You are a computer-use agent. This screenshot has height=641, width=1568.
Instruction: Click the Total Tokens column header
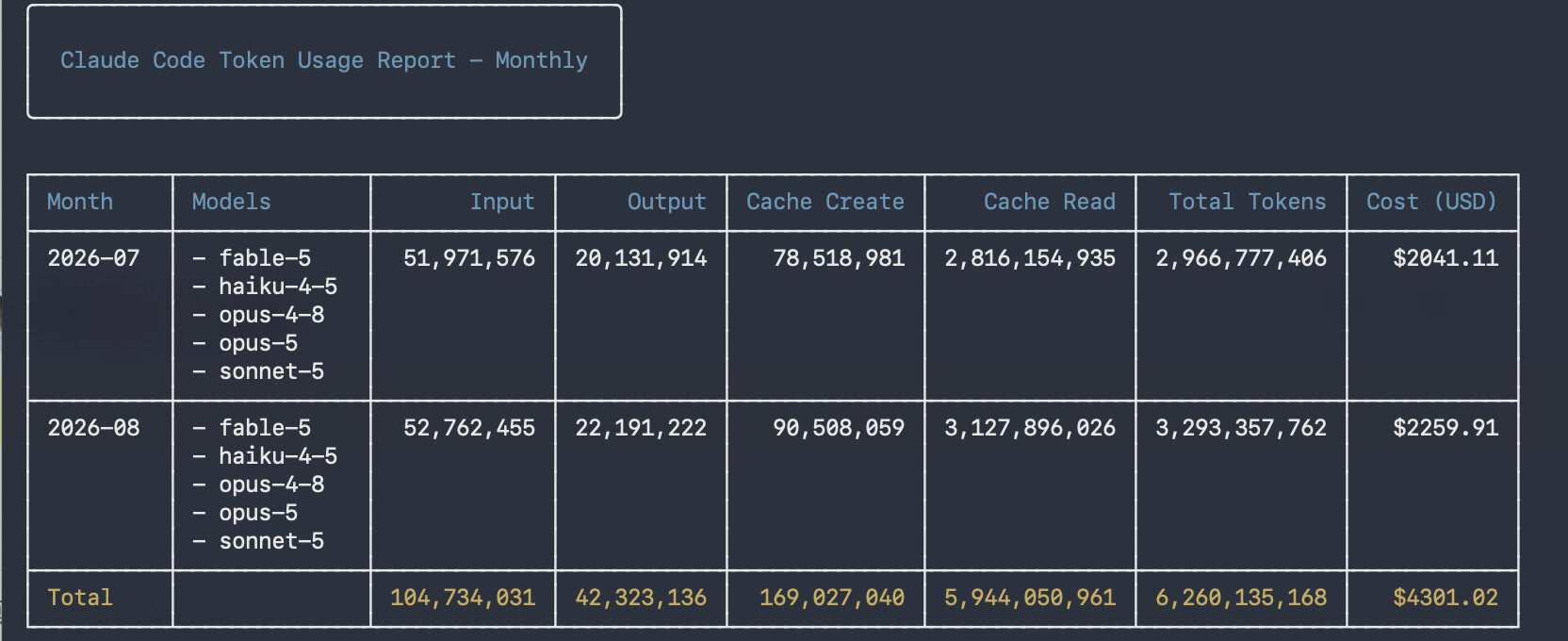click(x=1248, y=202)
